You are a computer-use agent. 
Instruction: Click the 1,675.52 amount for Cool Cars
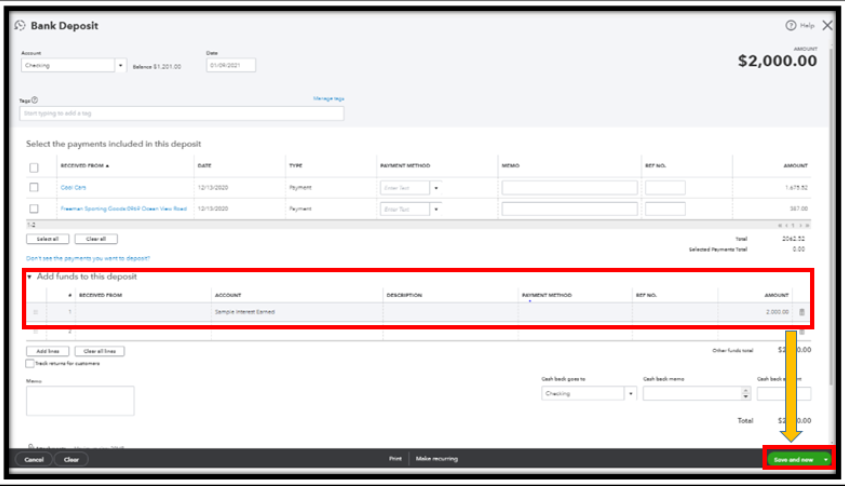[x=796, y=188]
